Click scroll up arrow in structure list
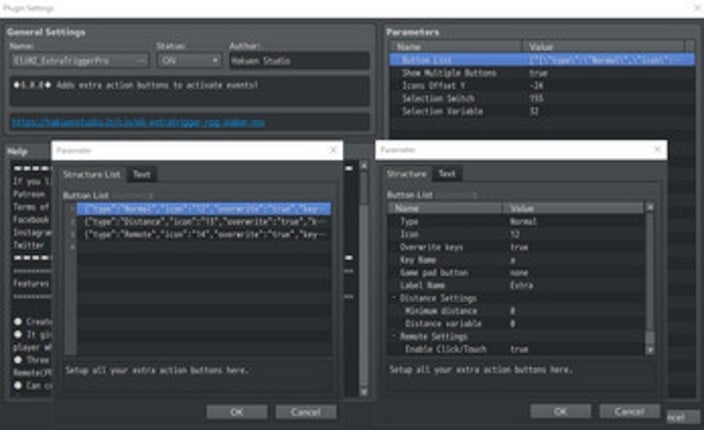Image resolution: width=704 pixels, height=430 pixels. [x=650, y=208]
